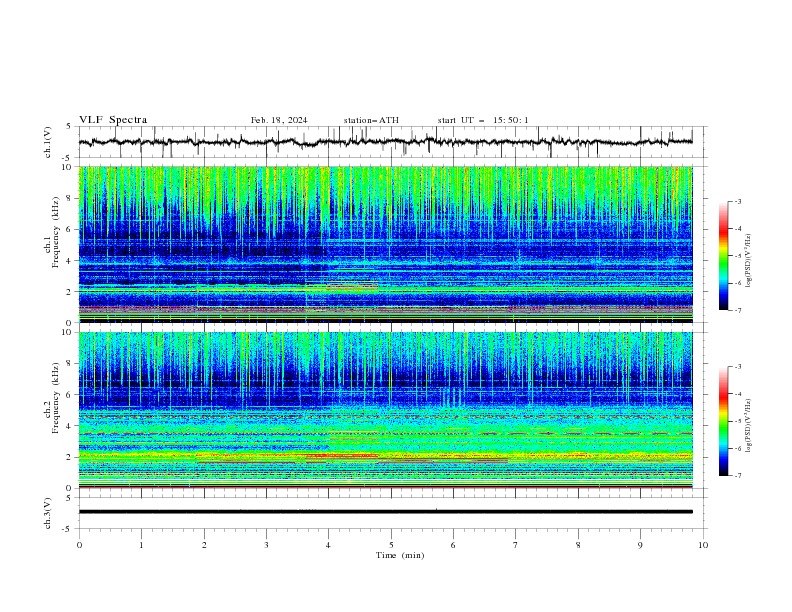The width and height of the screenshot is (792, 612).
Task: Click the ch.2 spectrogram color scale bar
Action: click(x=723, y=421)
